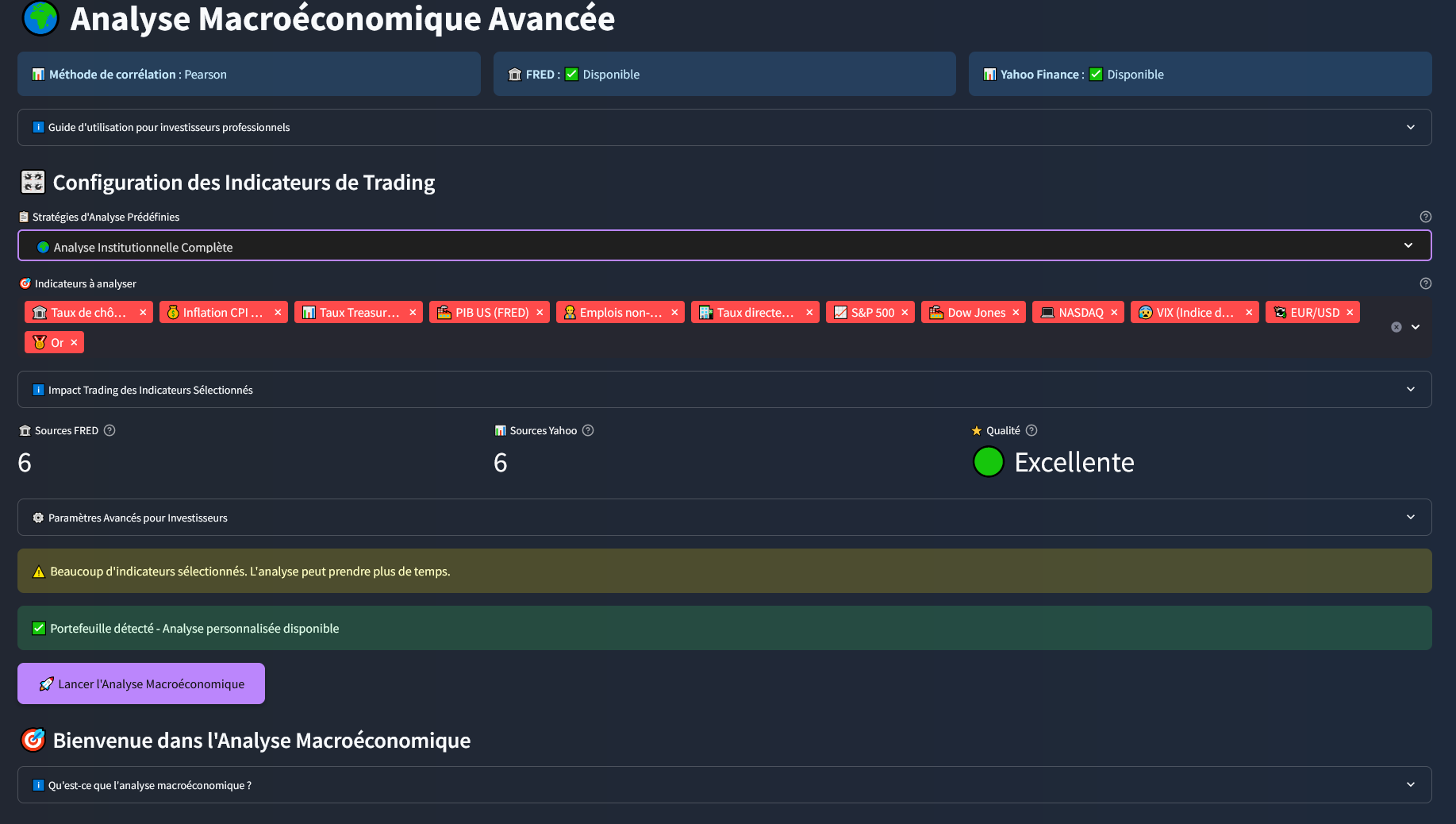Remove the EUR/USD indicator tag

coord(1350,313)
